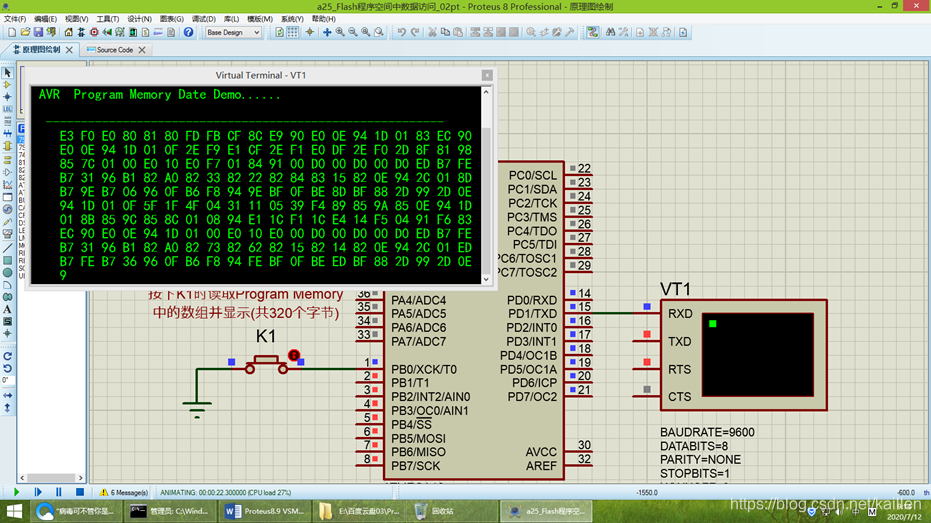Open the Base Design variant dropdown
This screenshot has height=523, width=931.
233,32
